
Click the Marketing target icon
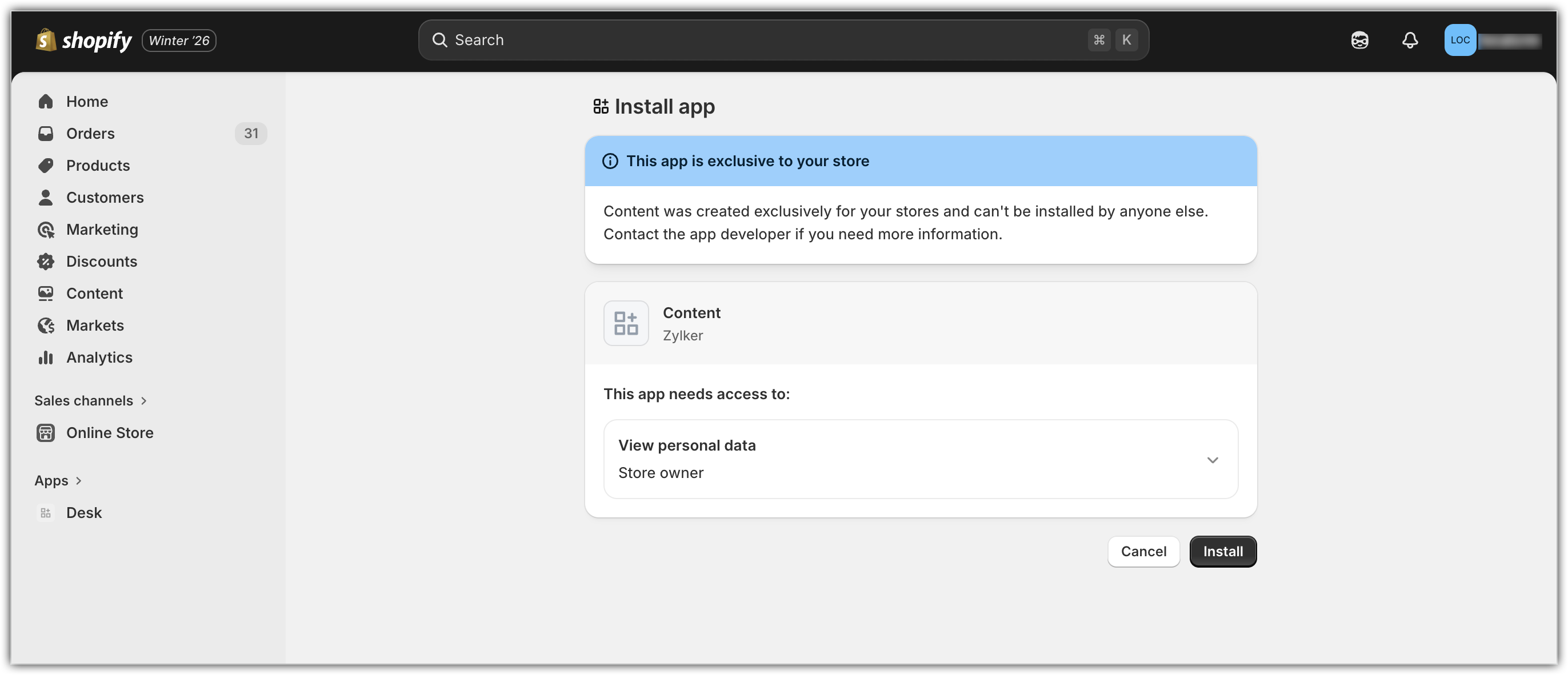tap(46, 230)
